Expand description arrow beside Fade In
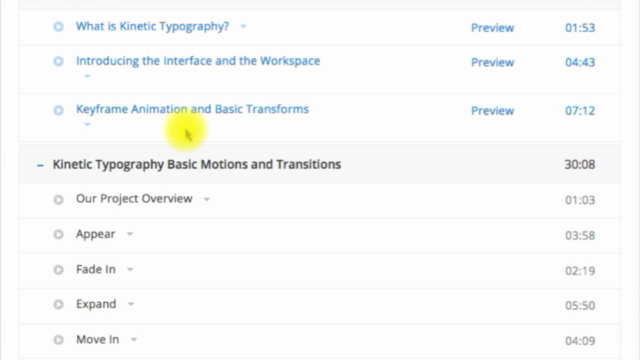The width and height of the screenshot is (640, 360). tap(130, 270)
